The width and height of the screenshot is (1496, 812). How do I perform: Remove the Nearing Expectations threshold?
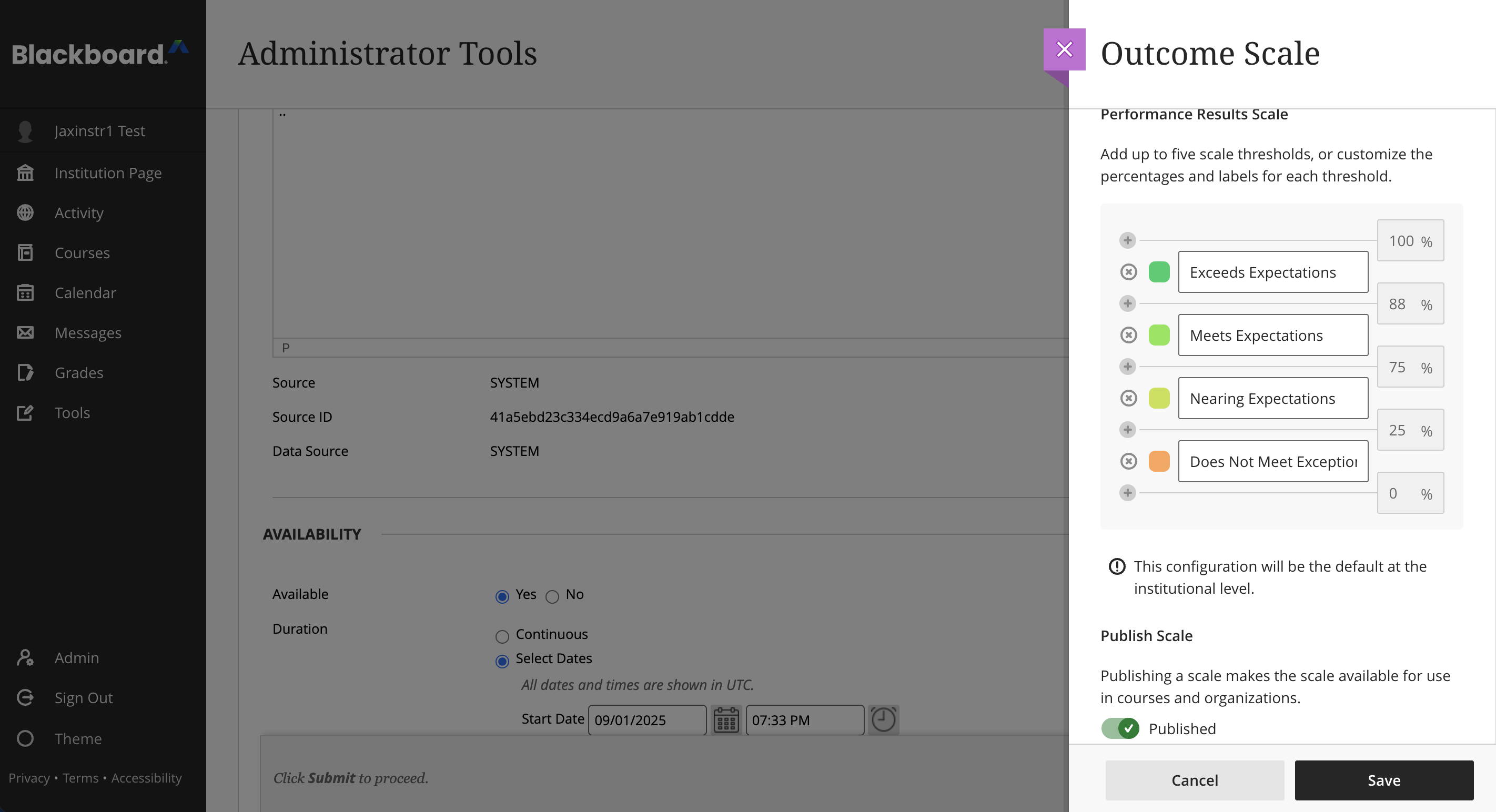[1129, 398]
